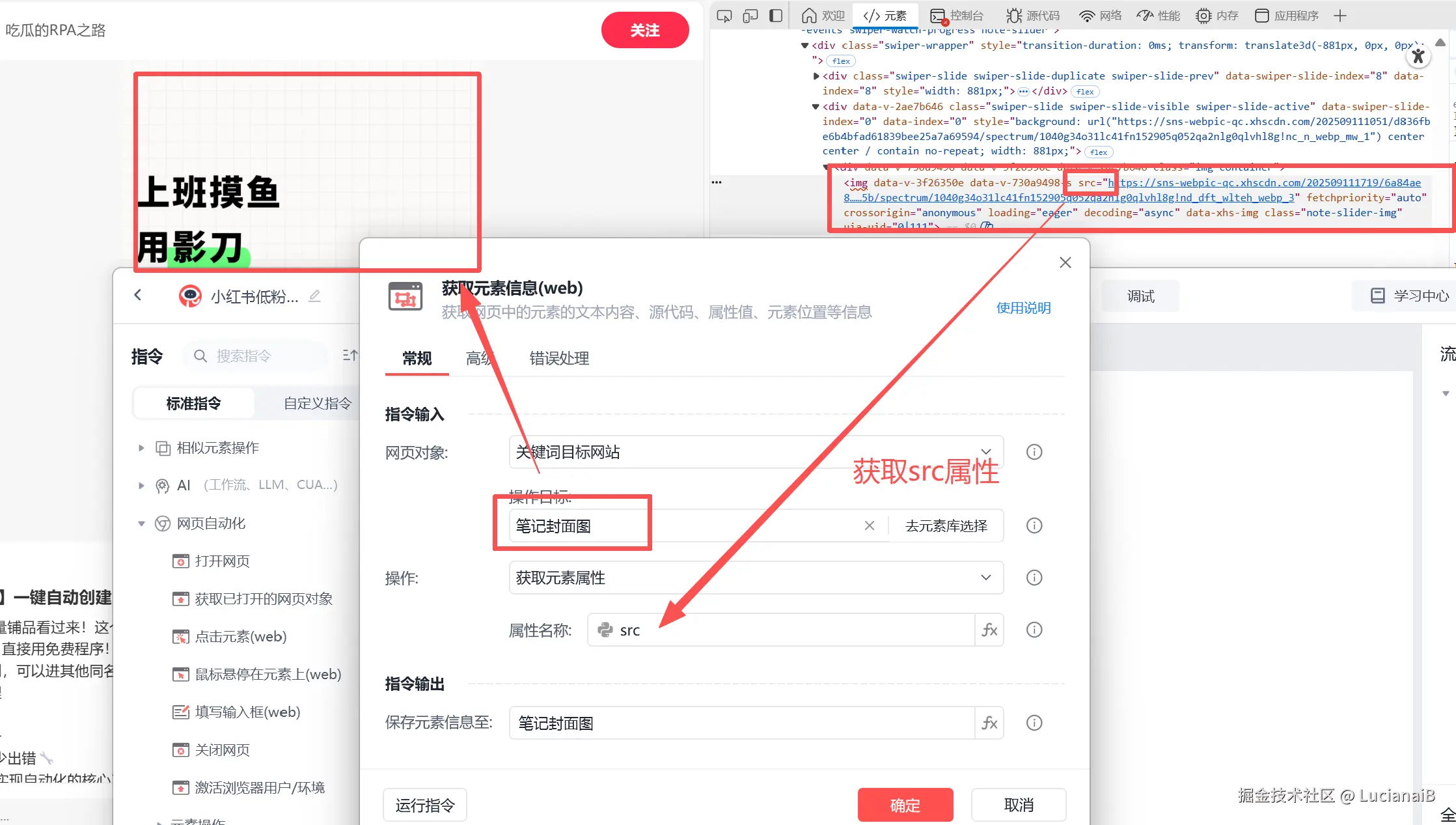The image size is (1456, 825).
Task: Toggle device emulation icon in DevTools
Action: (x=750, y=16)
